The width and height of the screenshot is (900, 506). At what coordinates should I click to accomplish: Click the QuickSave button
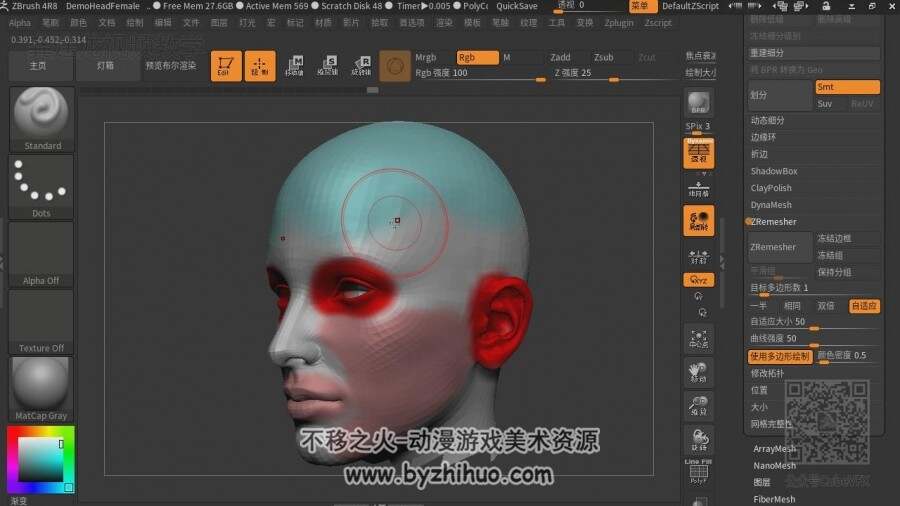tap(517, 6)
